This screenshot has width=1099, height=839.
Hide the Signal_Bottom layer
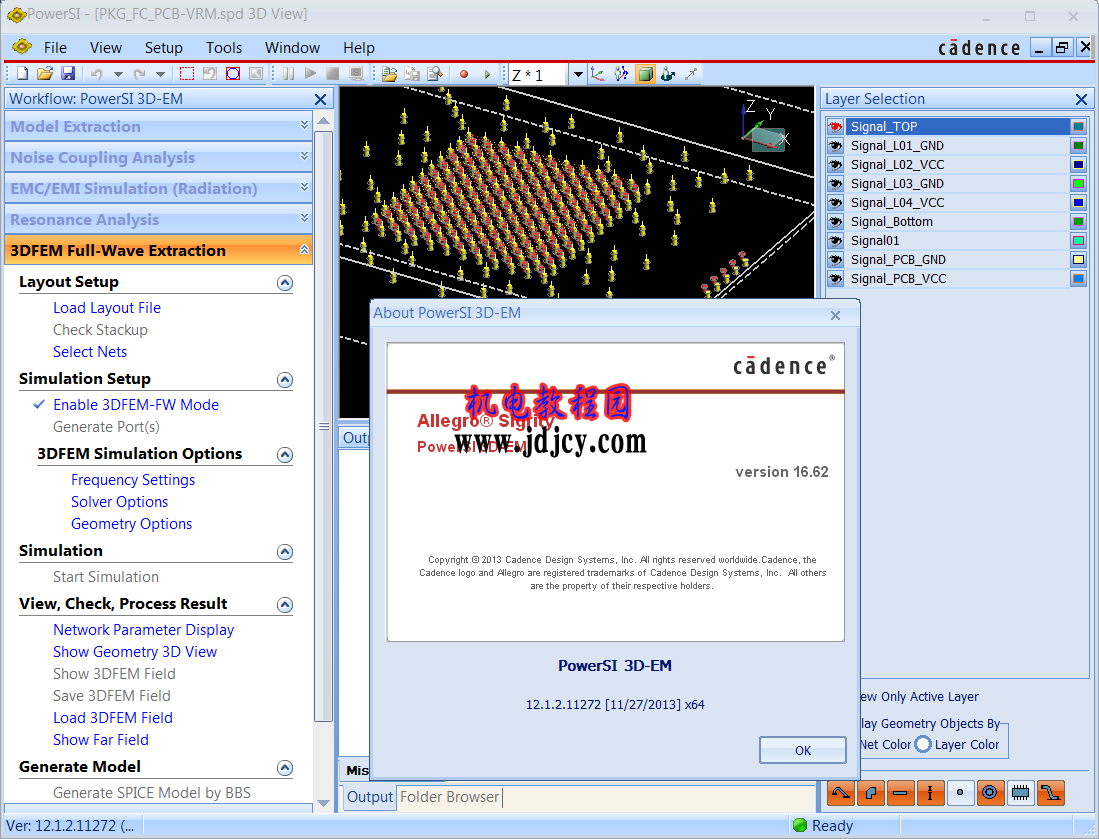click(835, 221)
